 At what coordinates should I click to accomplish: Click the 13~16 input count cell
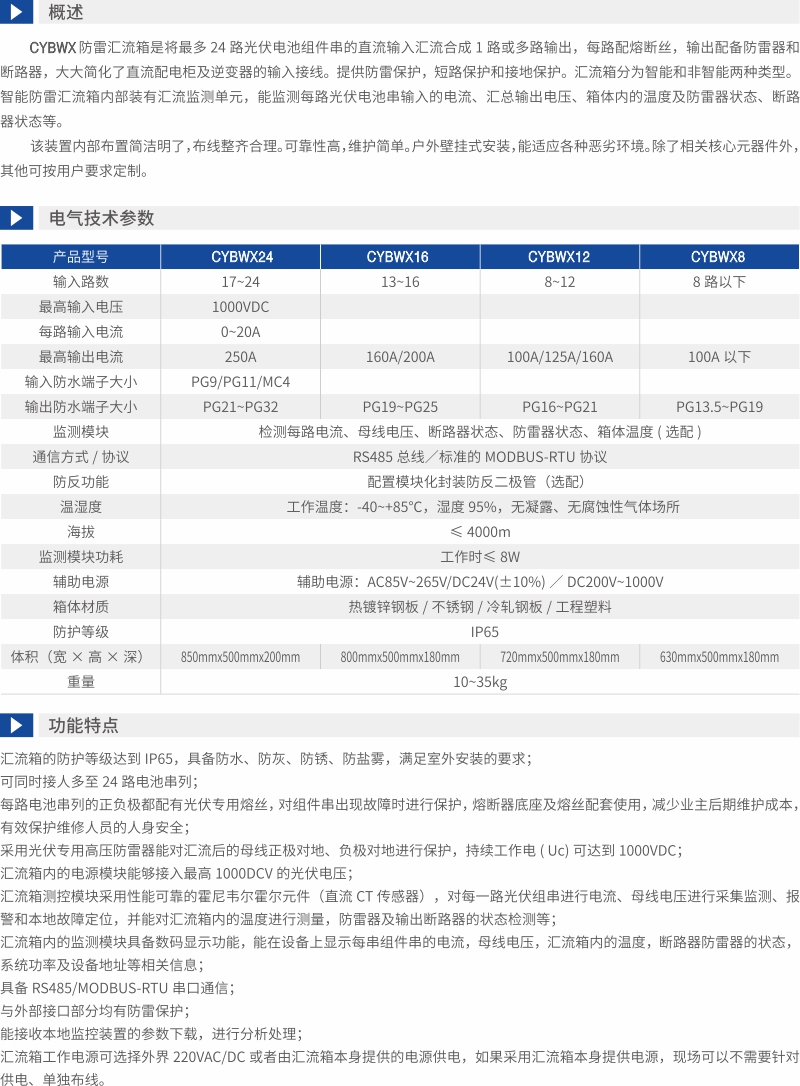pyautogui.click(x=400, y=282)
